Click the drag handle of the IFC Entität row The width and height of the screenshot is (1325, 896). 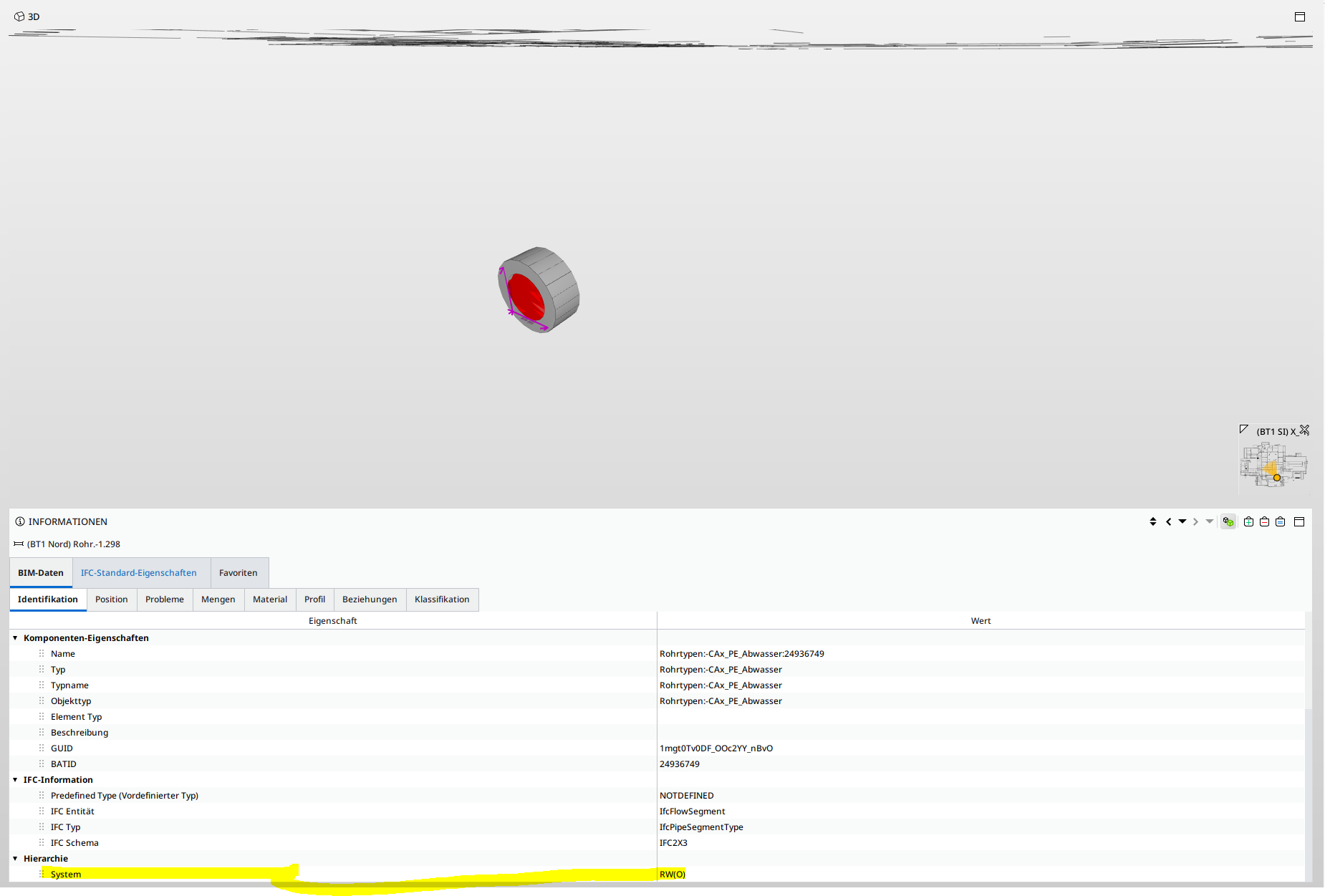(42, 811)
